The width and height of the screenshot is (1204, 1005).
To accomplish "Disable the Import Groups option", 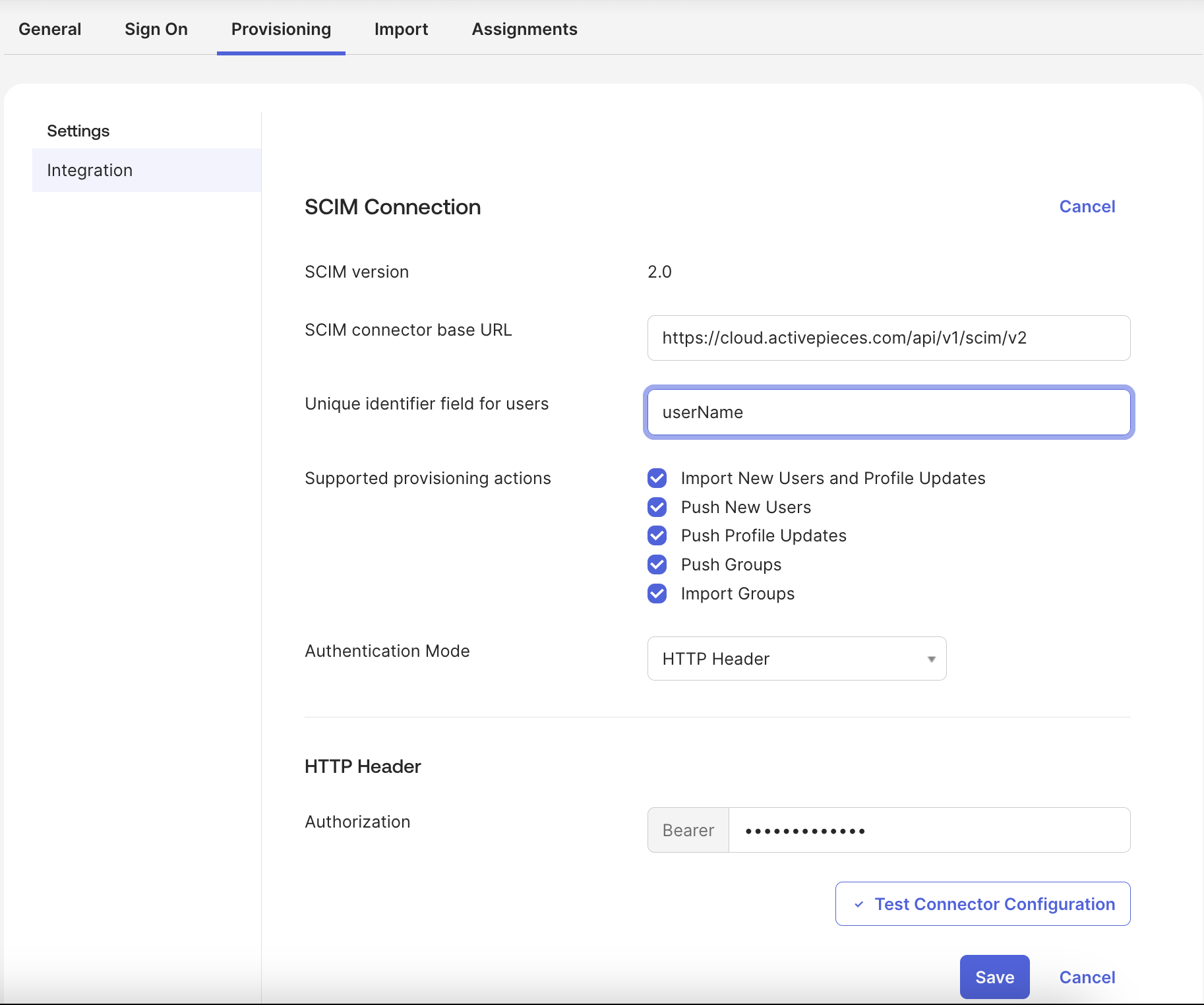I will 657,594.
